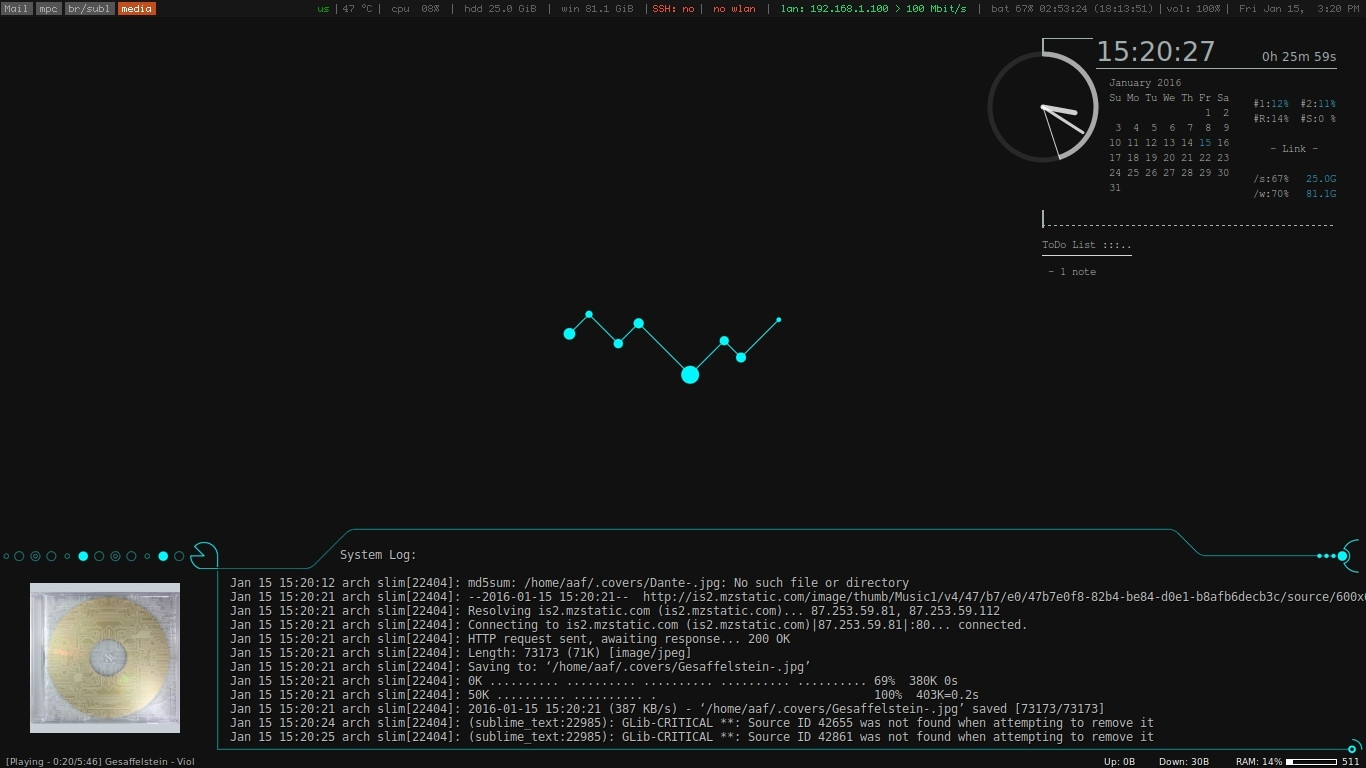Click the 100% 403K=0.2s log line
This screenshot has height=768, width=1366.
604,695
